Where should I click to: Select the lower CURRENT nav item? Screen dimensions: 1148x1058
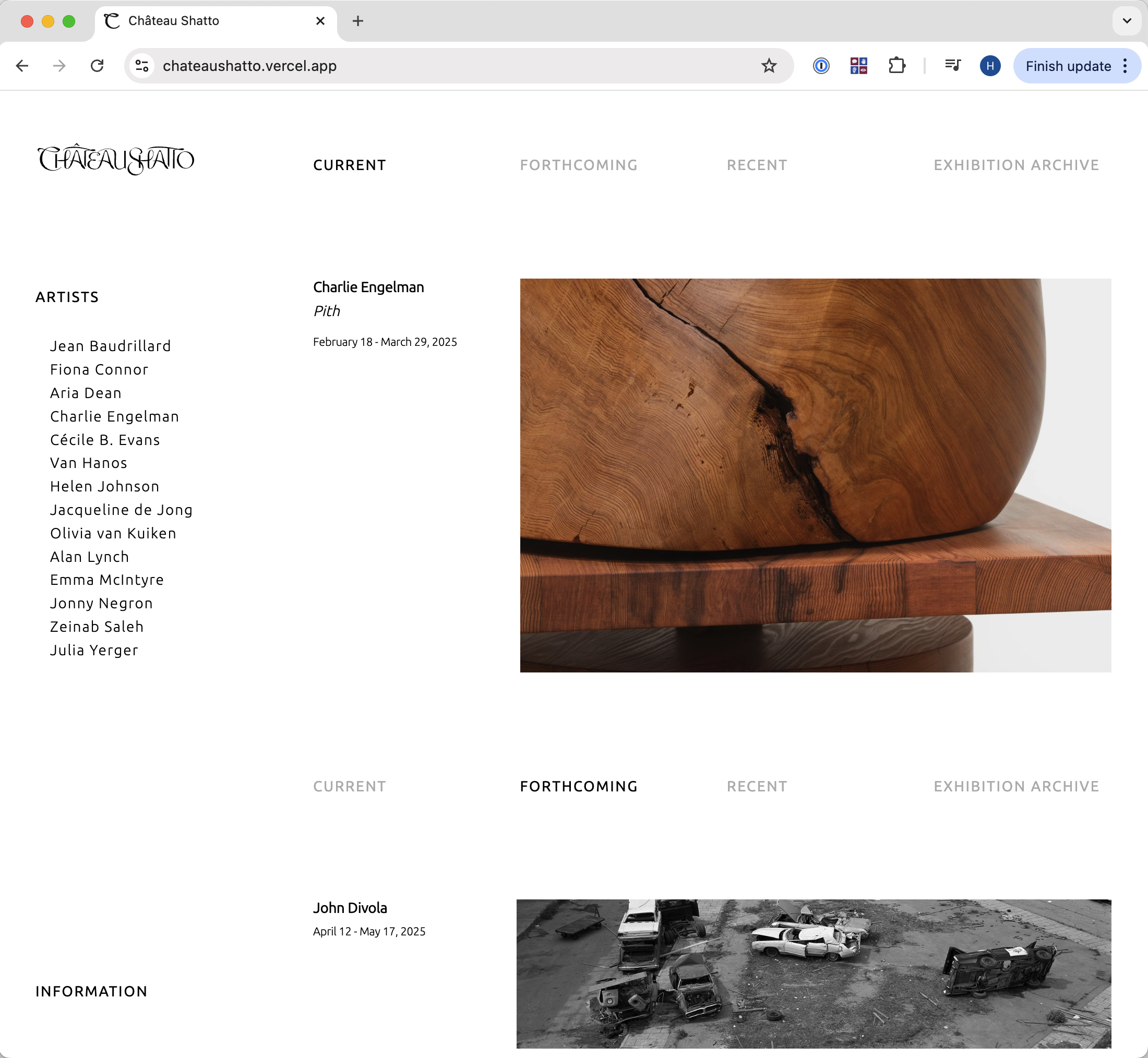[x=349, y=786]
